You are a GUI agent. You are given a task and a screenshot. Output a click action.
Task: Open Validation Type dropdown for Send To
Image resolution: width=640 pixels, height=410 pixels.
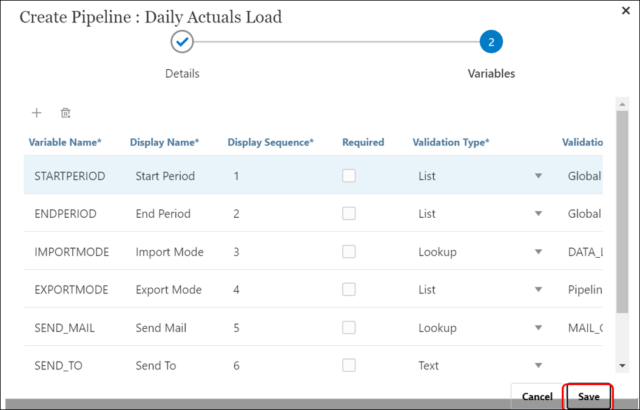click(x=538, y=366)
